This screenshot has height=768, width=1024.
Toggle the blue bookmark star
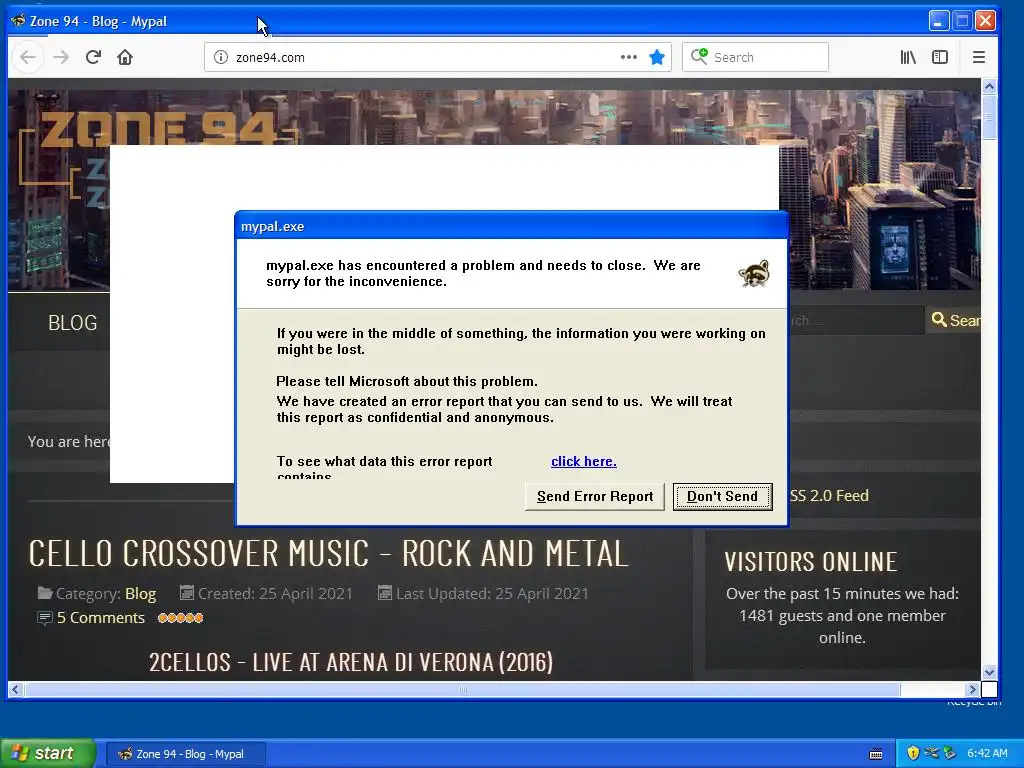click(x=657, y=57)
